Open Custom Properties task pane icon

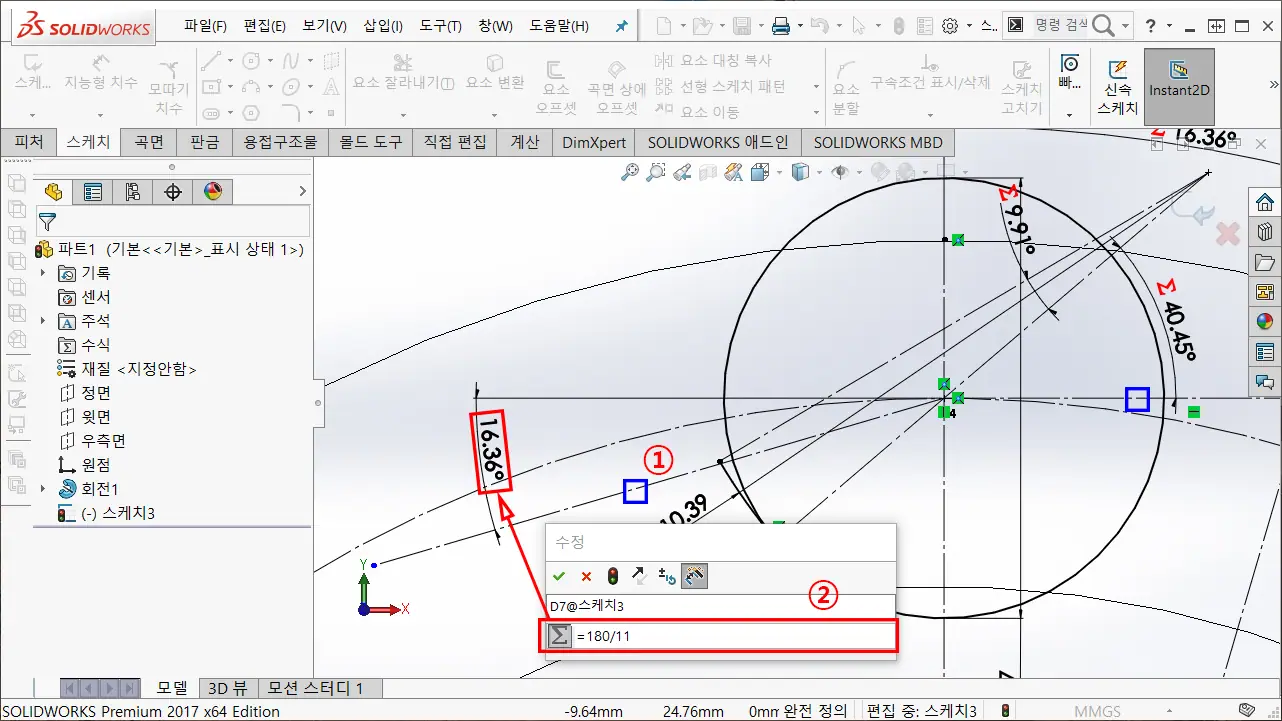[1265, 352]
